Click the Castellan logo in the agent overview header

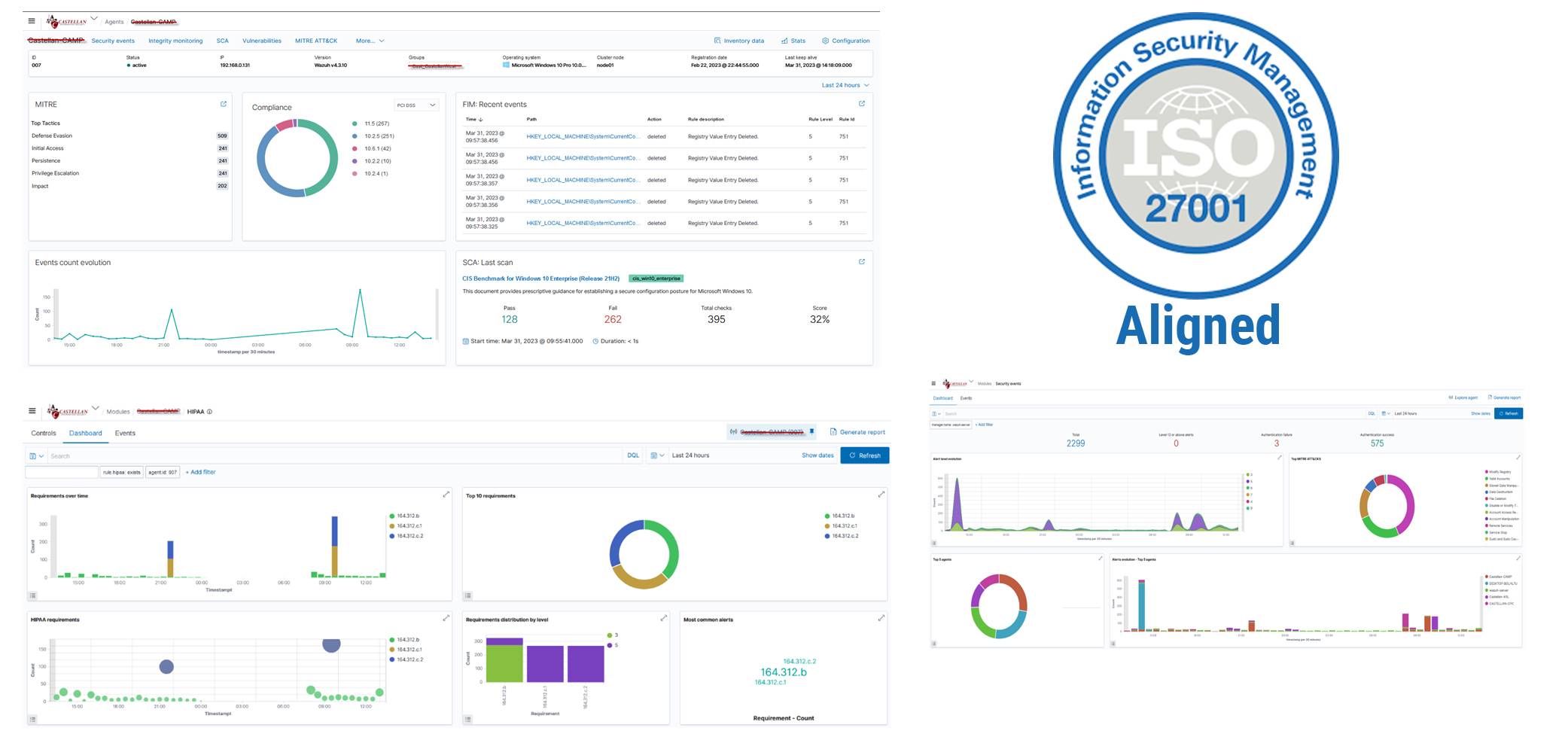coord(66,21)
